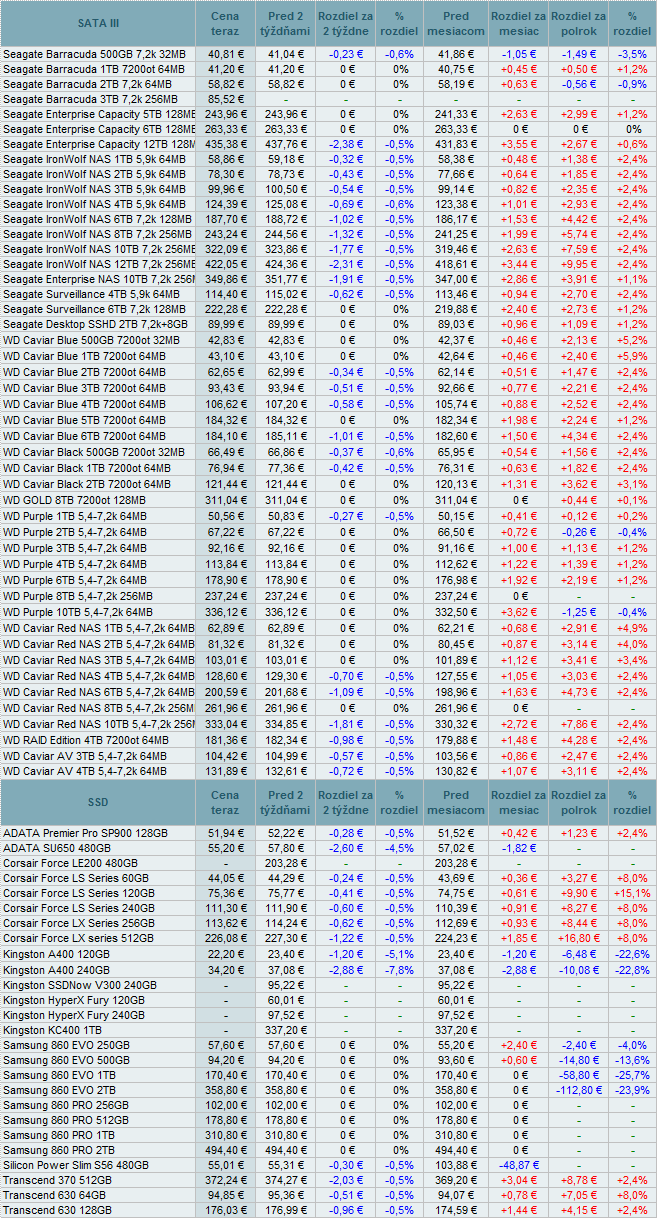Click WD Caviar AV 3TB product name
The image size is (657, 1218).
(85, 756)
